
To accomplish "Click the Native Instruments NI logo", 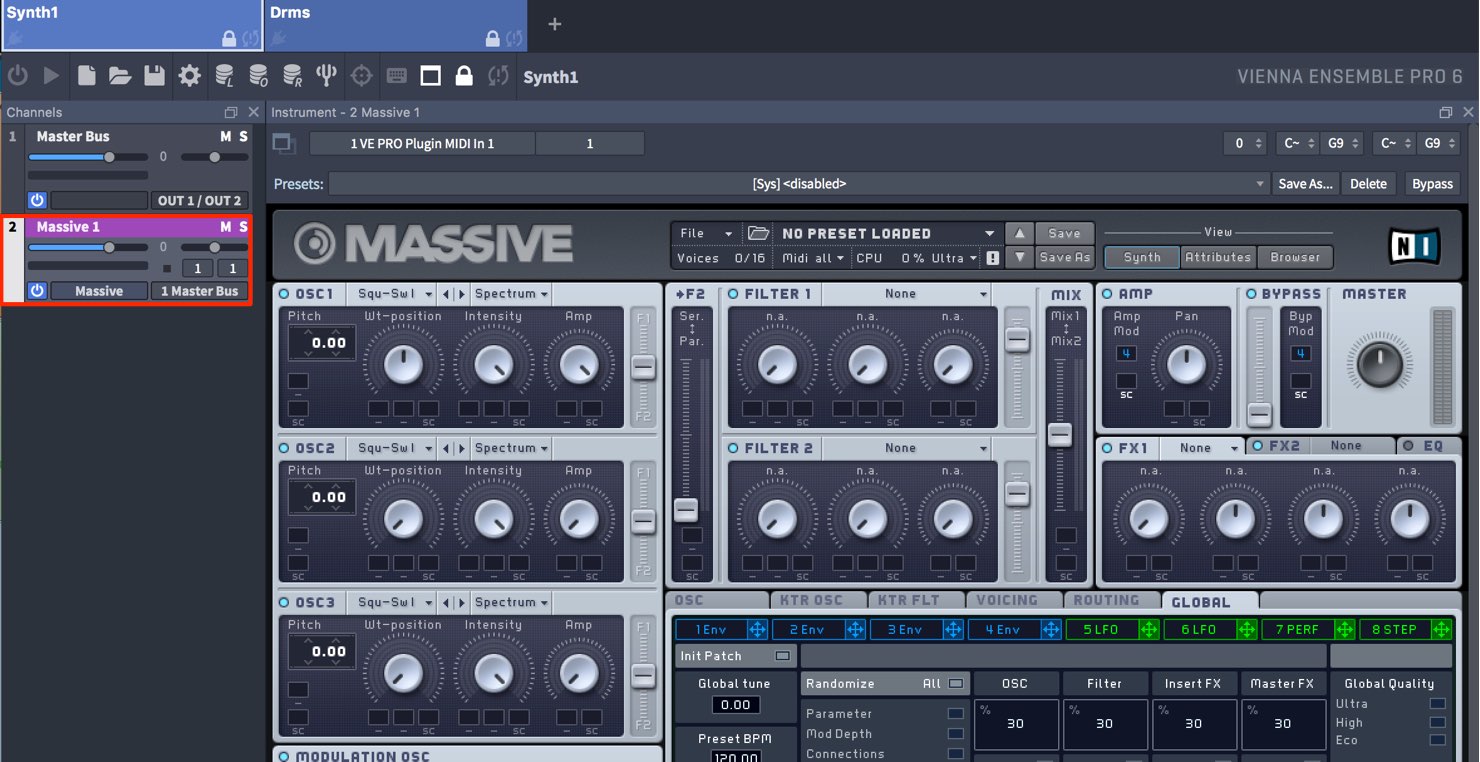I will (x=1415, y=245).
